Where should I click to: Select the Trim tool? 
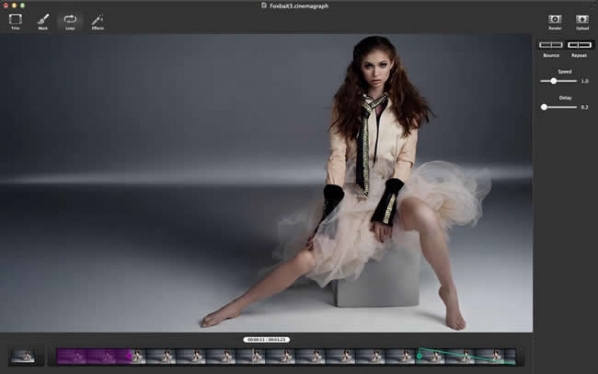pyautogui.click(x=15, y=21)
